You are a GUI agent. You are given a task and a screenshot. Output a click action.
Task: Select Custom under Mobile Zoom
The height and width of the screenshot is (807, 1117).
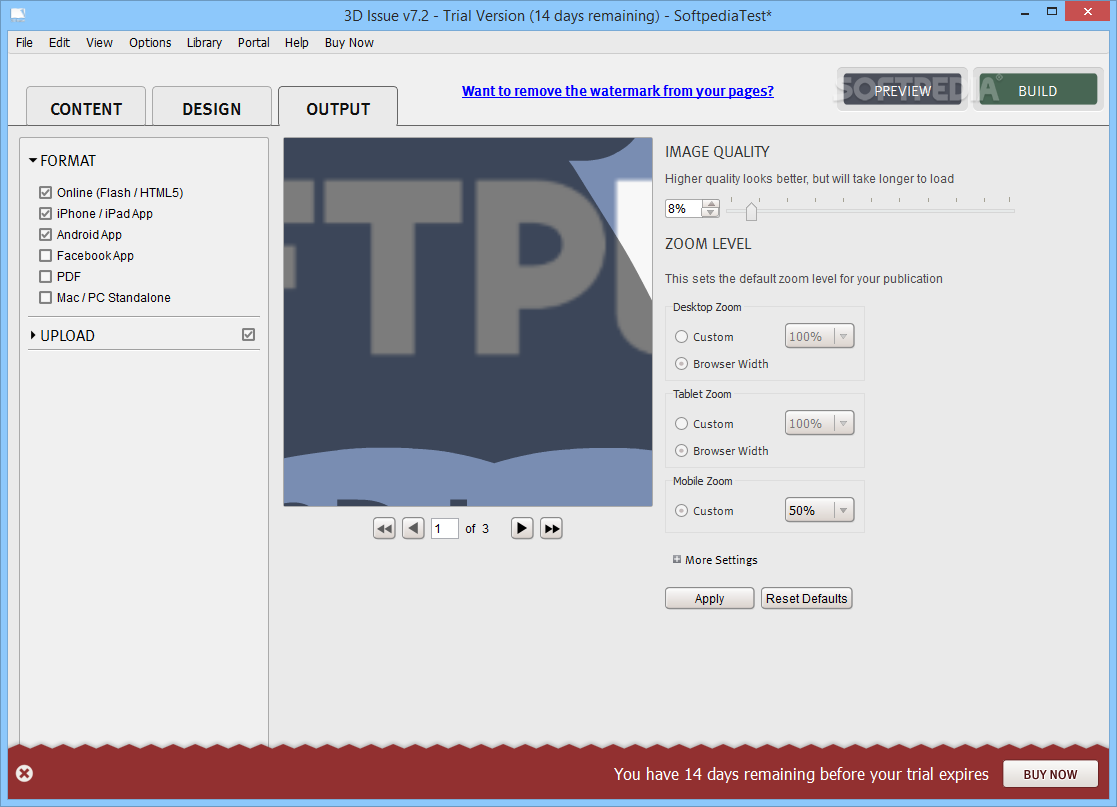(x=682, y=511)
